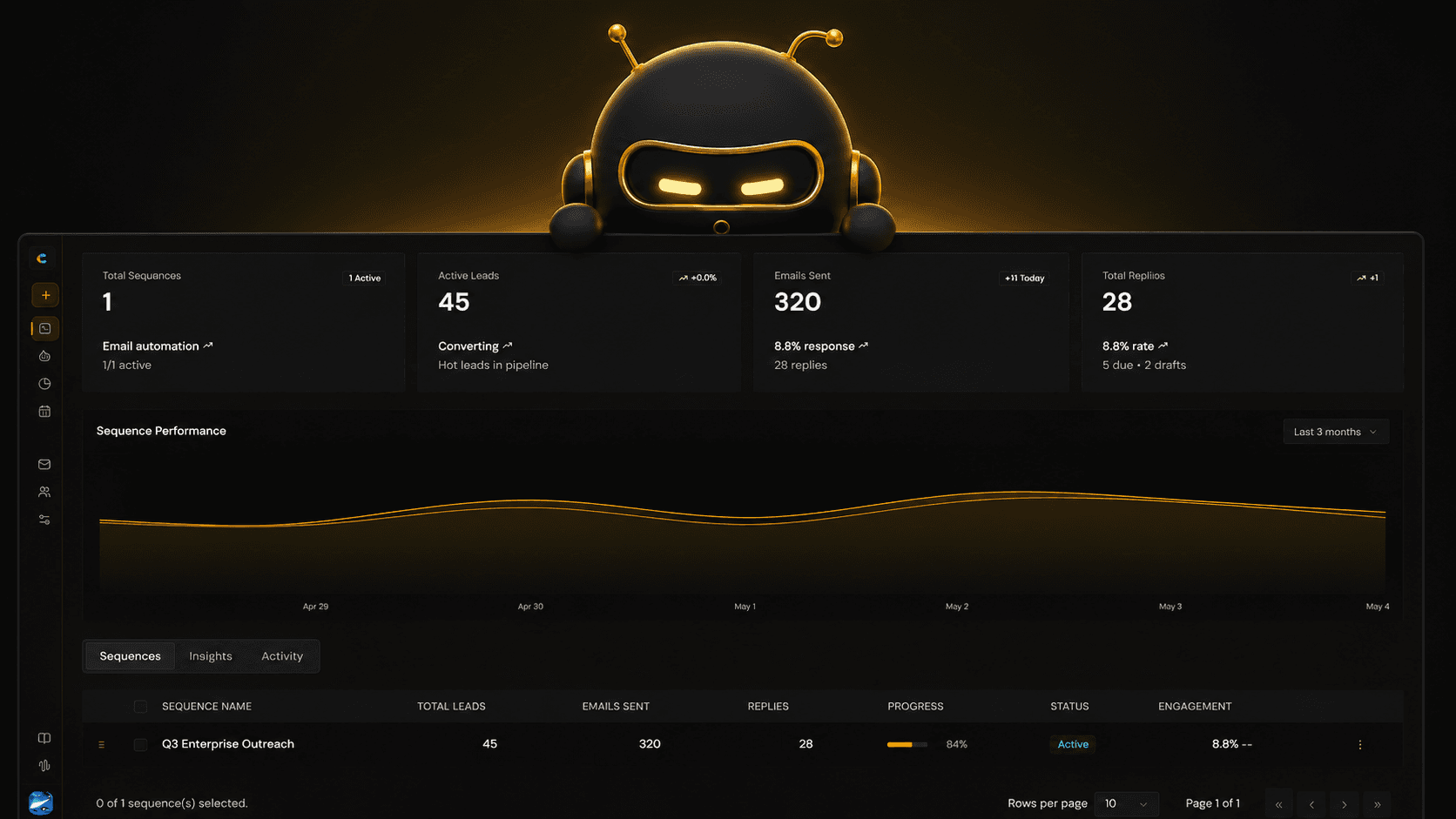
Task: Open the Rows per page dropdown
Action: click(1126, 803)
